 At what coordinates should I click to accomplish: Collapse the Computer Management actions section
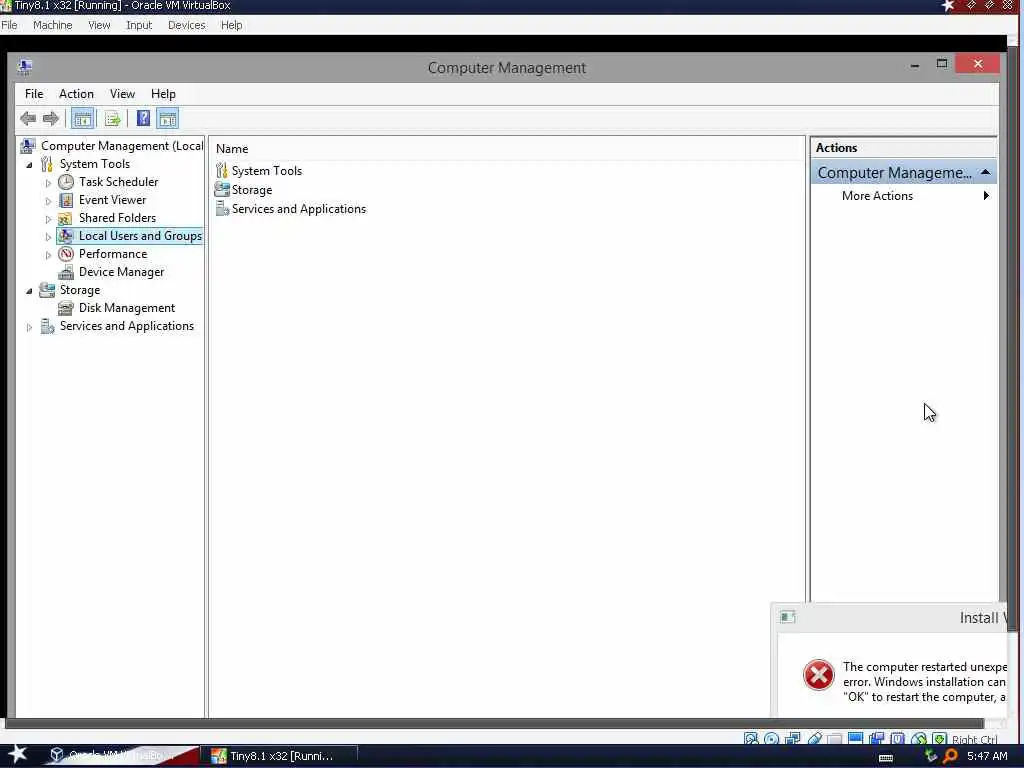click(x=985, y=172)
